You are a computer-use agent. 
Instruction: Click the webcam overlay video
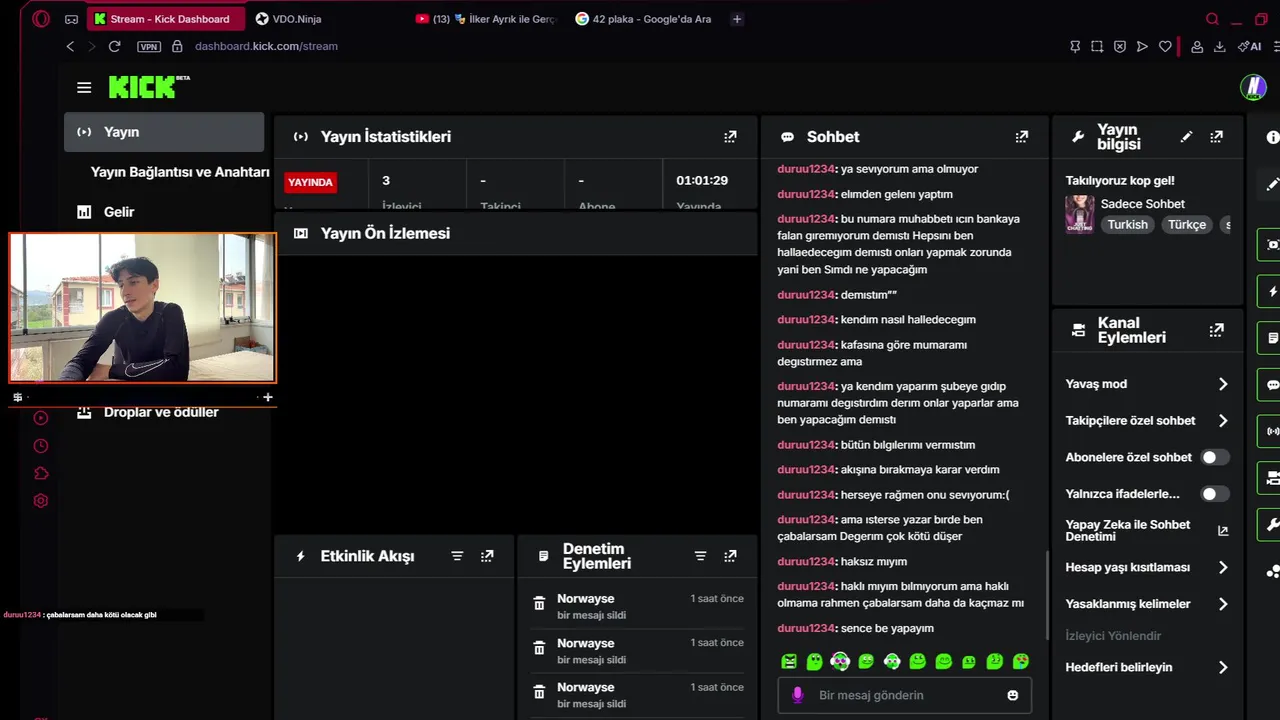tap(142, 308)
